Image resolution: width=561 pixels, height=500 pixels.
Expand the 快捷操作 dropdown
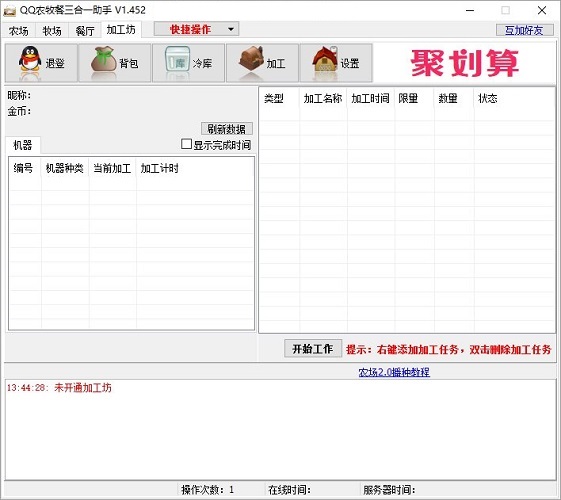pyautogui.click(x=196, y=29)
